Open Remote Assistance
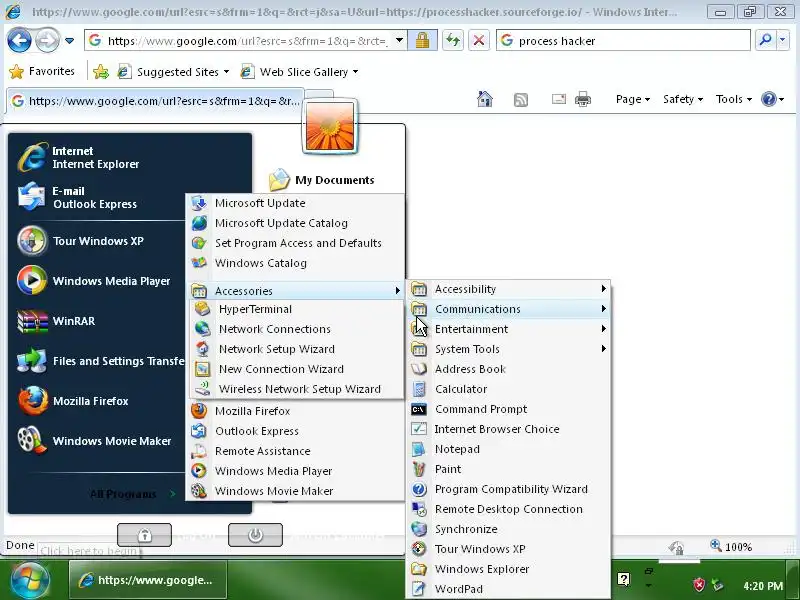This screenshot has height=600, width=800. (x=295, y=451)
